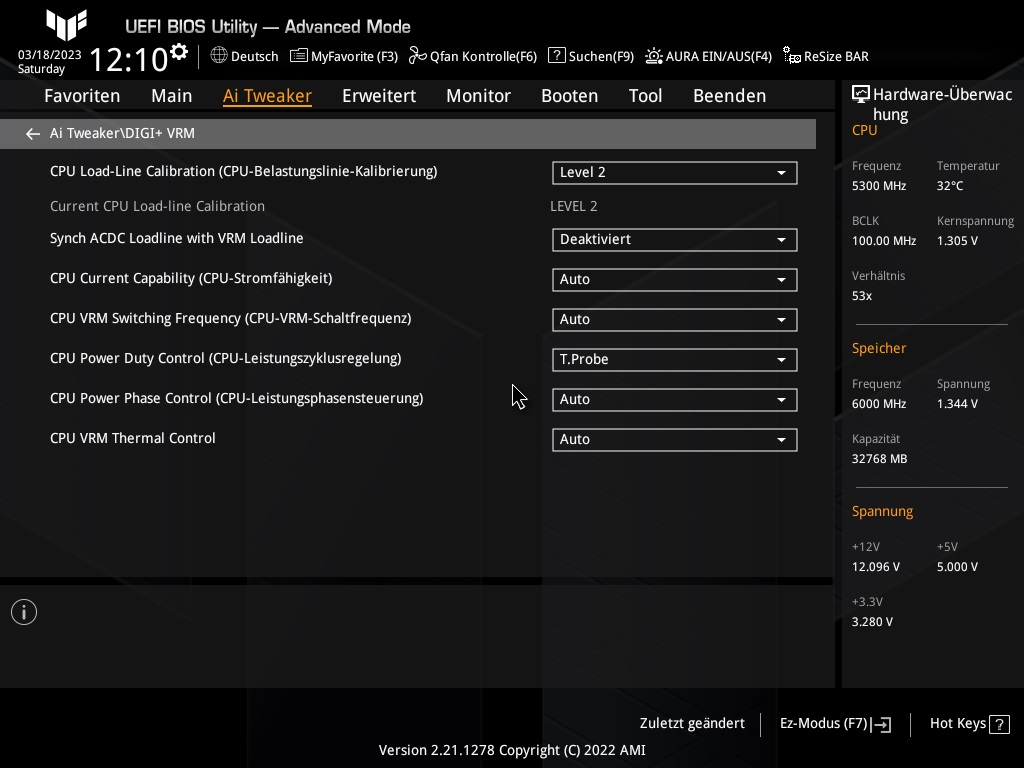Select the Ai Tweaker tab
Screen dimensions: 1024x768
tap(267, 96)
